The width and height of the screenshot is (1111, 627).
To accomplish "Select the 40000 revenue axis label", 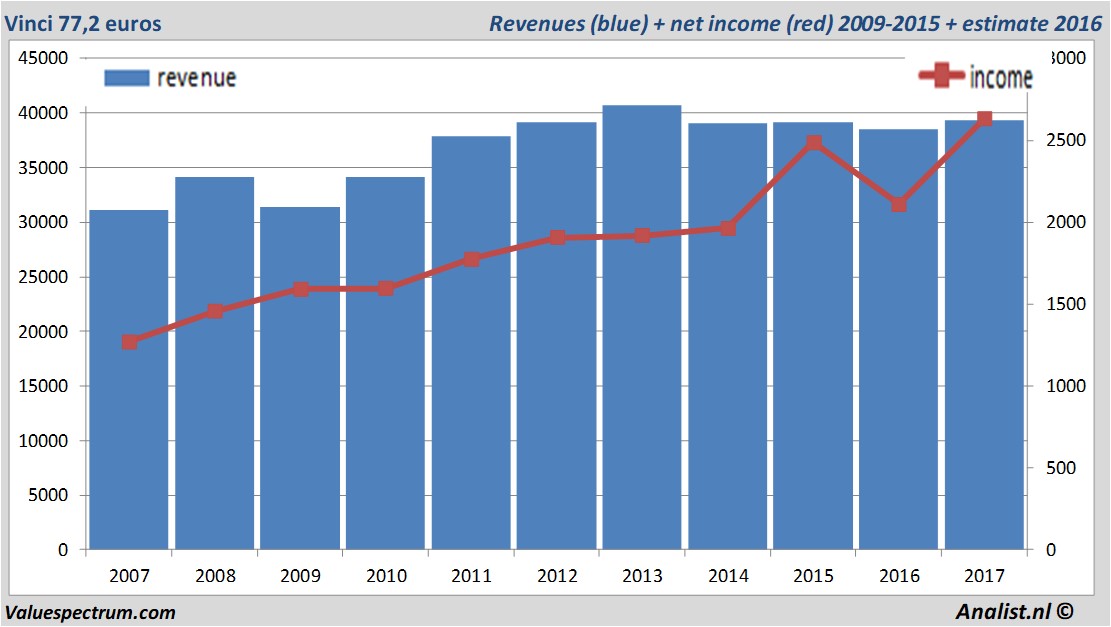I will pos(43,113).
